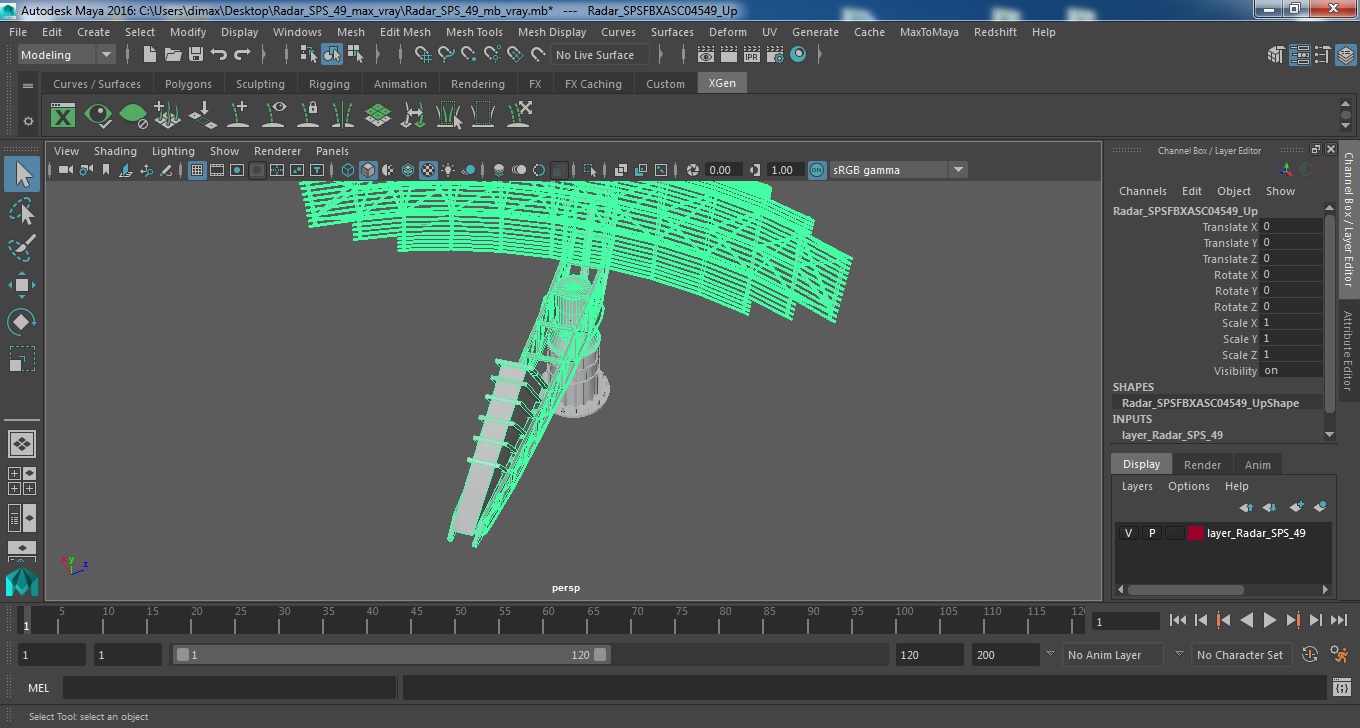Click the MEL script language selector
The width and height of the screenshot is (1360, 728).
[x=38, y=688]
